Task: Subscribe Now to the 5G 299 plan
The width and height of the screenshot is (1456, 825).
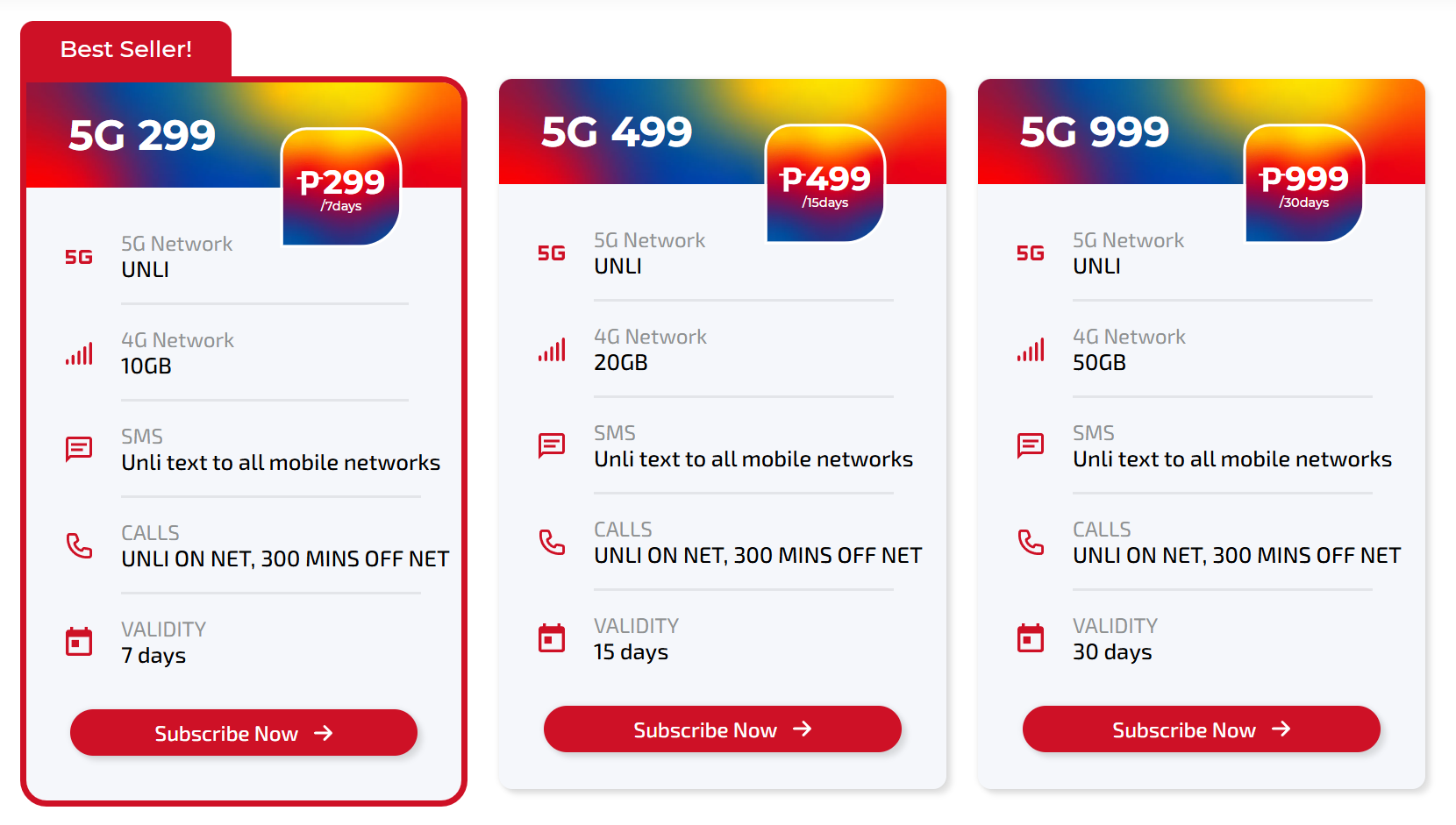Action: [x=244, y=733]
